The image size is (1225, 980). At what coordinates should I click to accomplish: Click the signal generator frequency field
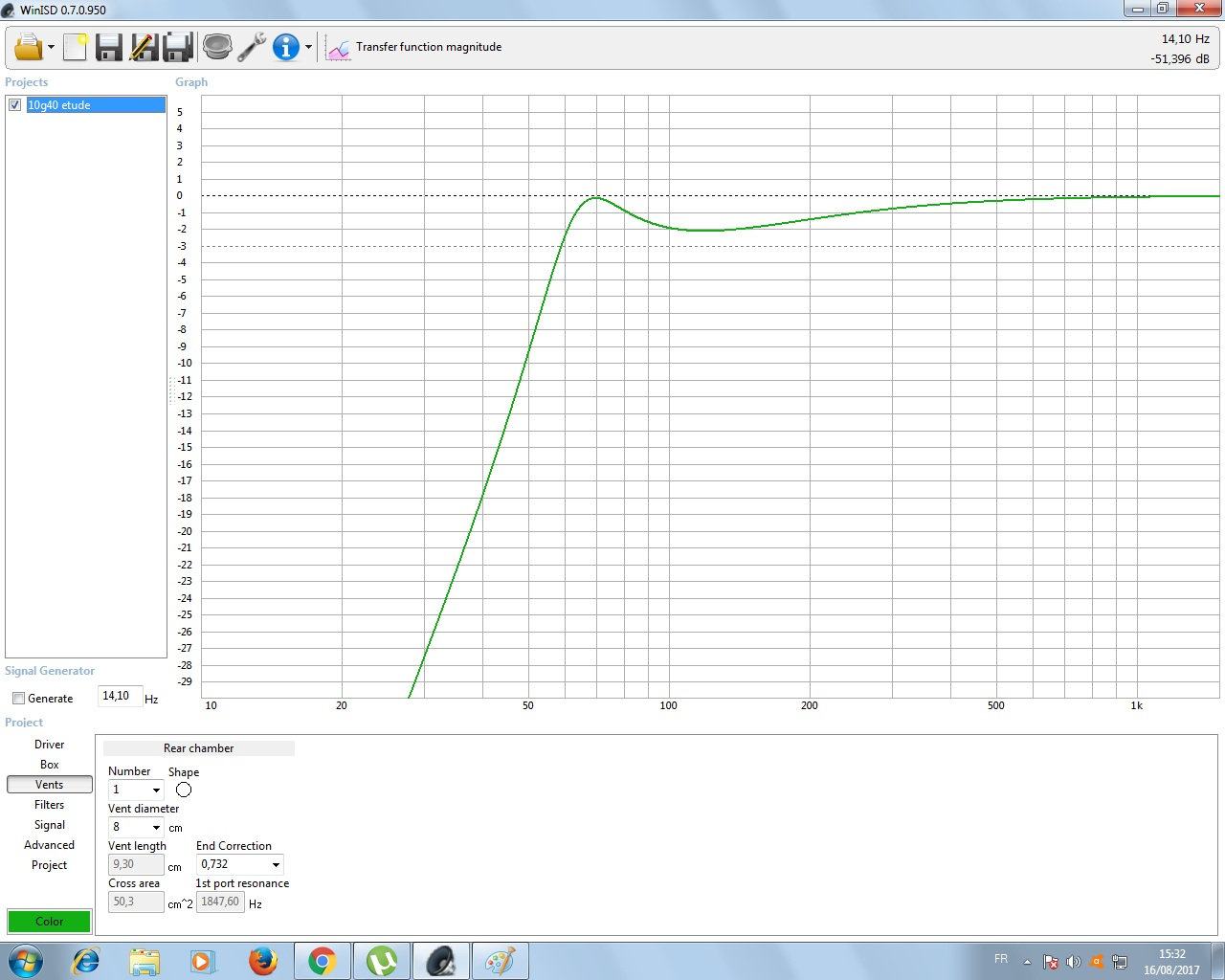(121, 697)
